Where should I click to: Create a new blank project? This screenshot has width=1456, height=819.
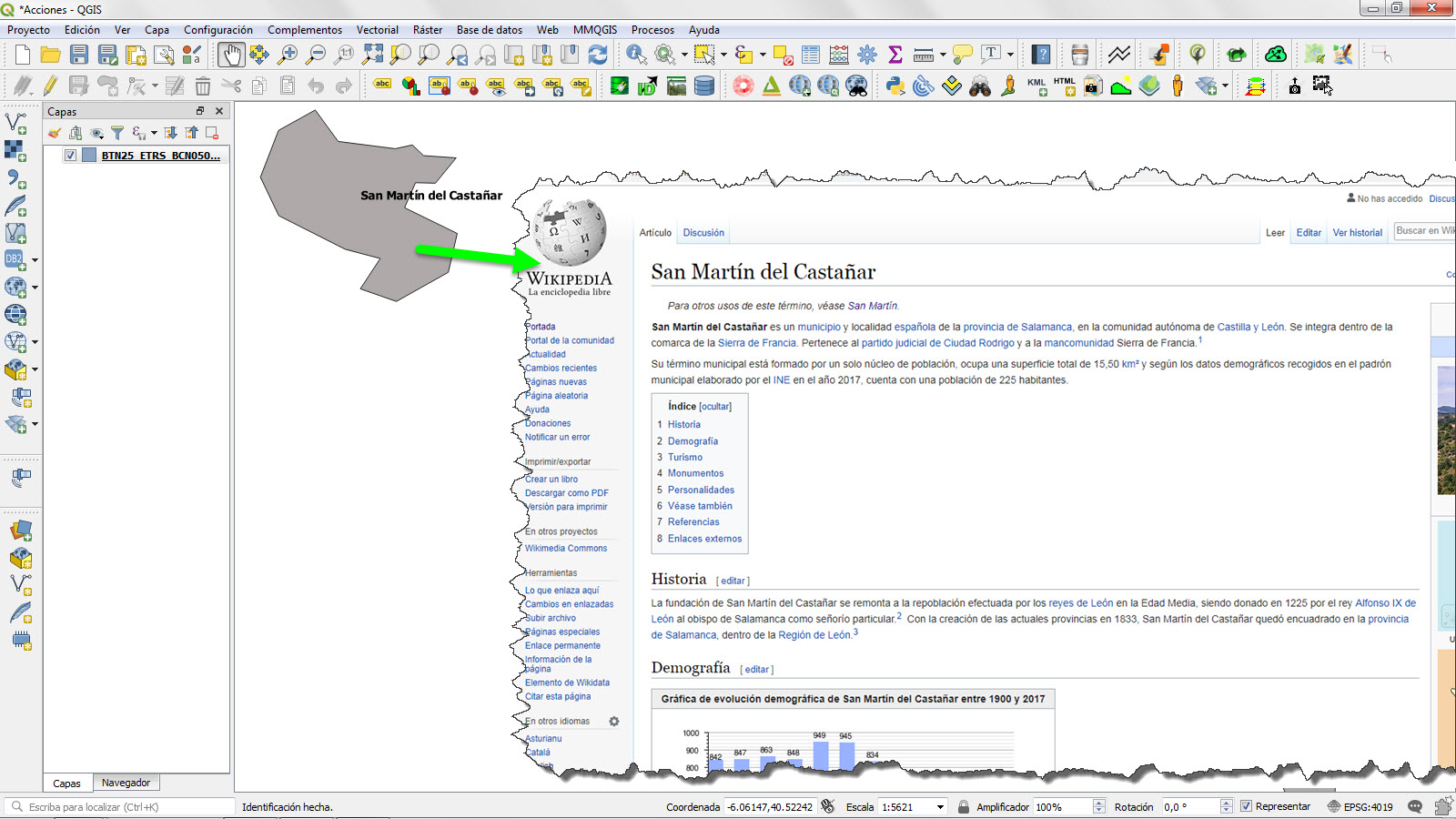23,55
